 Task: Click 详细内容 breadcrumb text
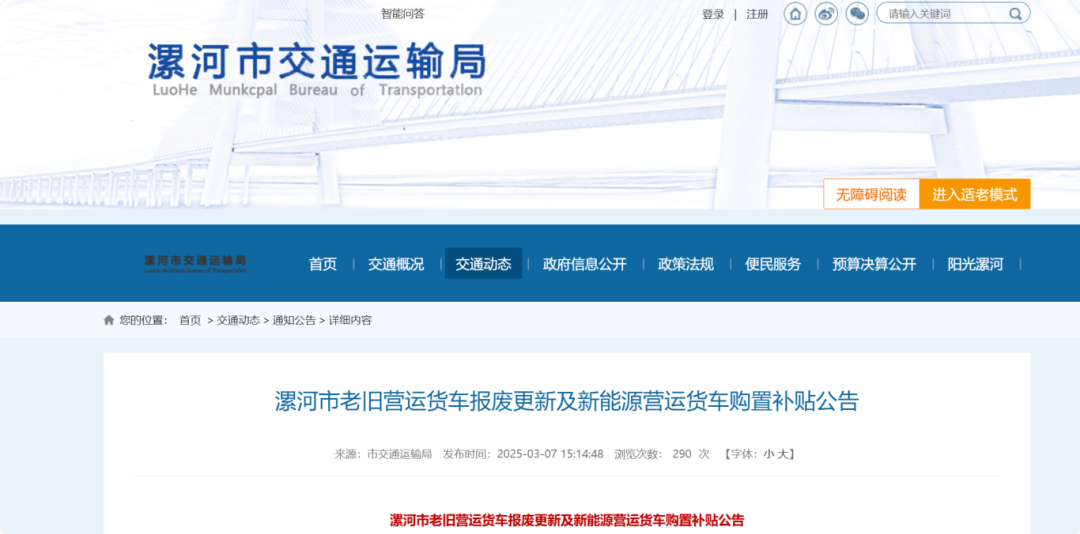(350, 320)
